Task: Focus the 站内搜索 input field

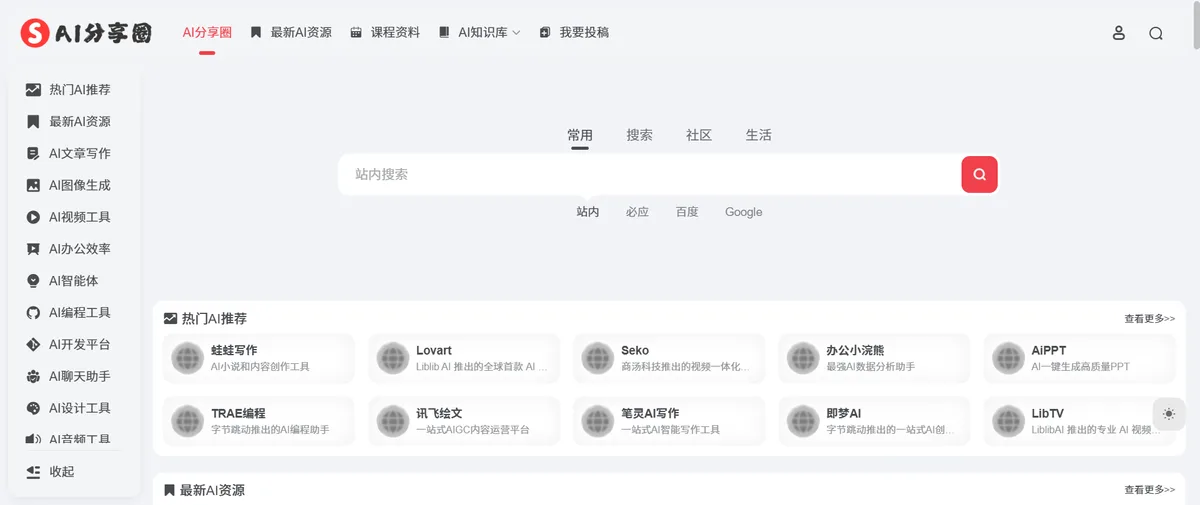Action: pos(650,174)
